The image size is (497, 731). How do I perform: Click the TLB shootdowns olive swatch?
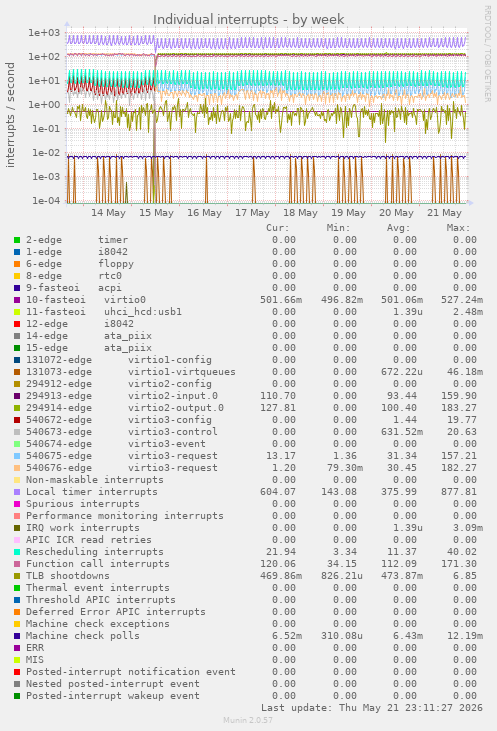(17, 576)
